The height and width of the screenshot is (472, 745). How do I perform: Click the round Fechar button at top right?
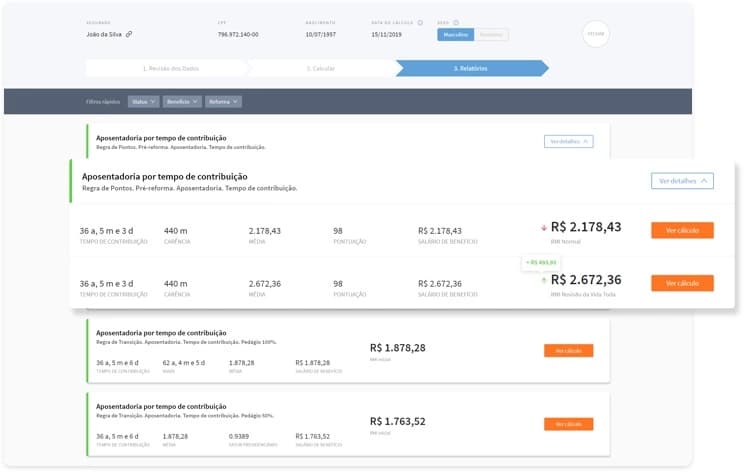tap(596, 34)
